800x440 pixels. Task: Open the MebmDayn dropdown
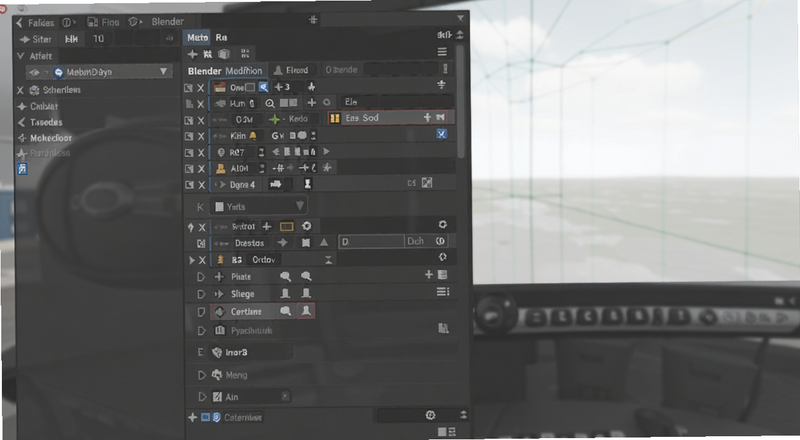click(99, 72)
